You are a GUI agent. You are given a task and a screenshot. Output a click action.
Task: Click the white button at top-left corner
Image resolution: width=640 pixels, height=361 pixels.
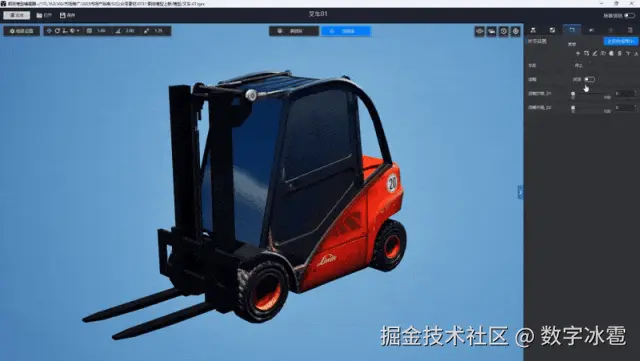(x=17, y=15)
